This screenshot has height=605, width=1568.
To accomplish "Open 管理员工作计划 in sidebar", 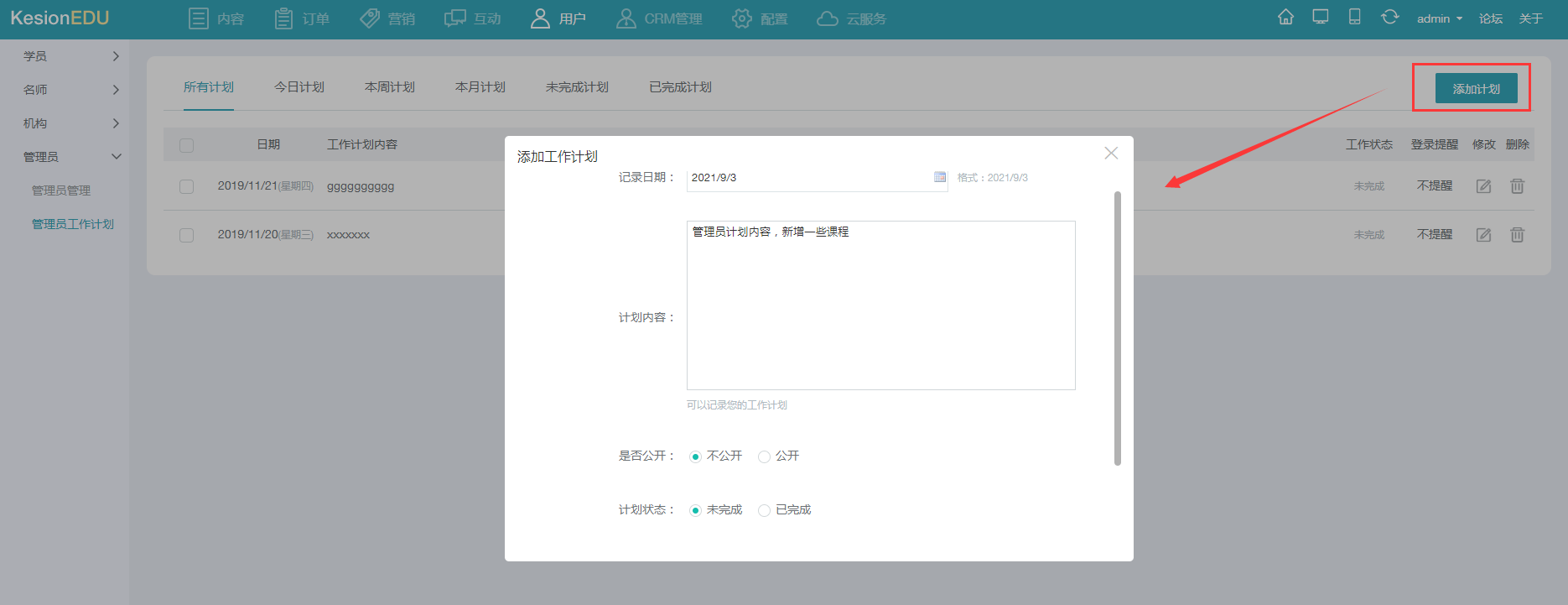I will (x=73, y=224).
